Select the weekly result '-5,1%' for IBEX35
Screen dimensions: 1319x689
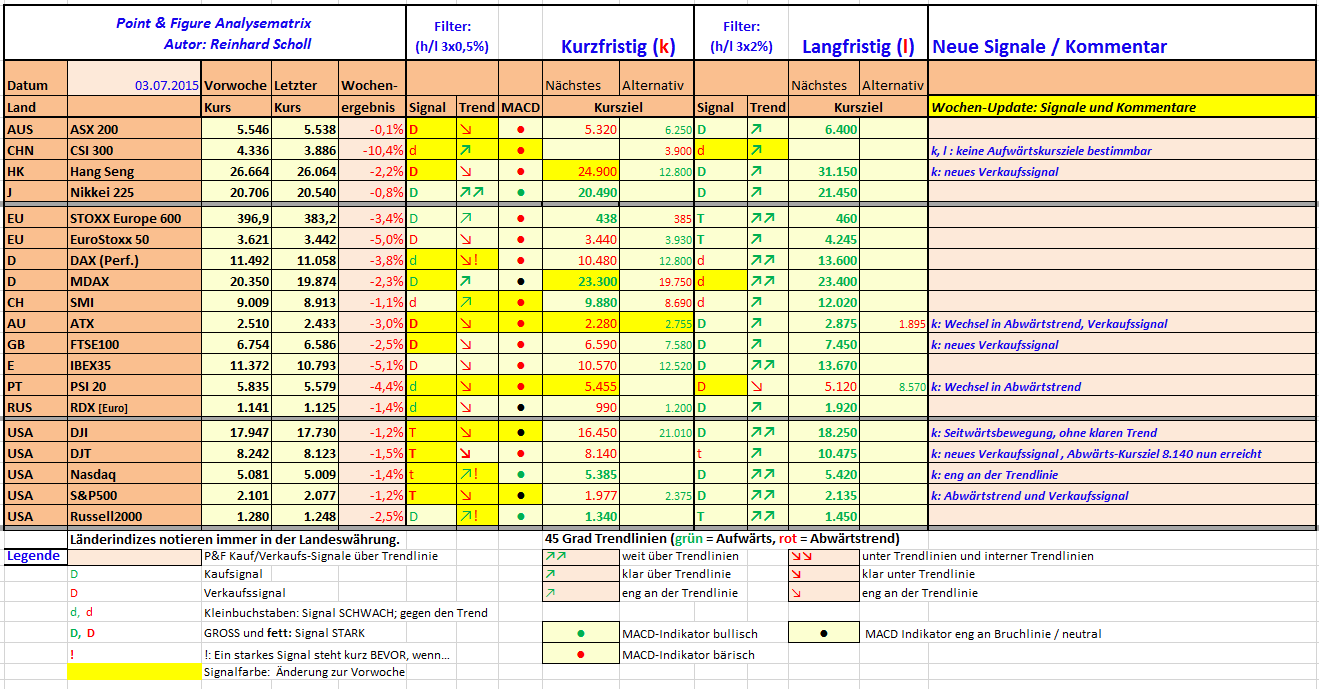(387, 366)
